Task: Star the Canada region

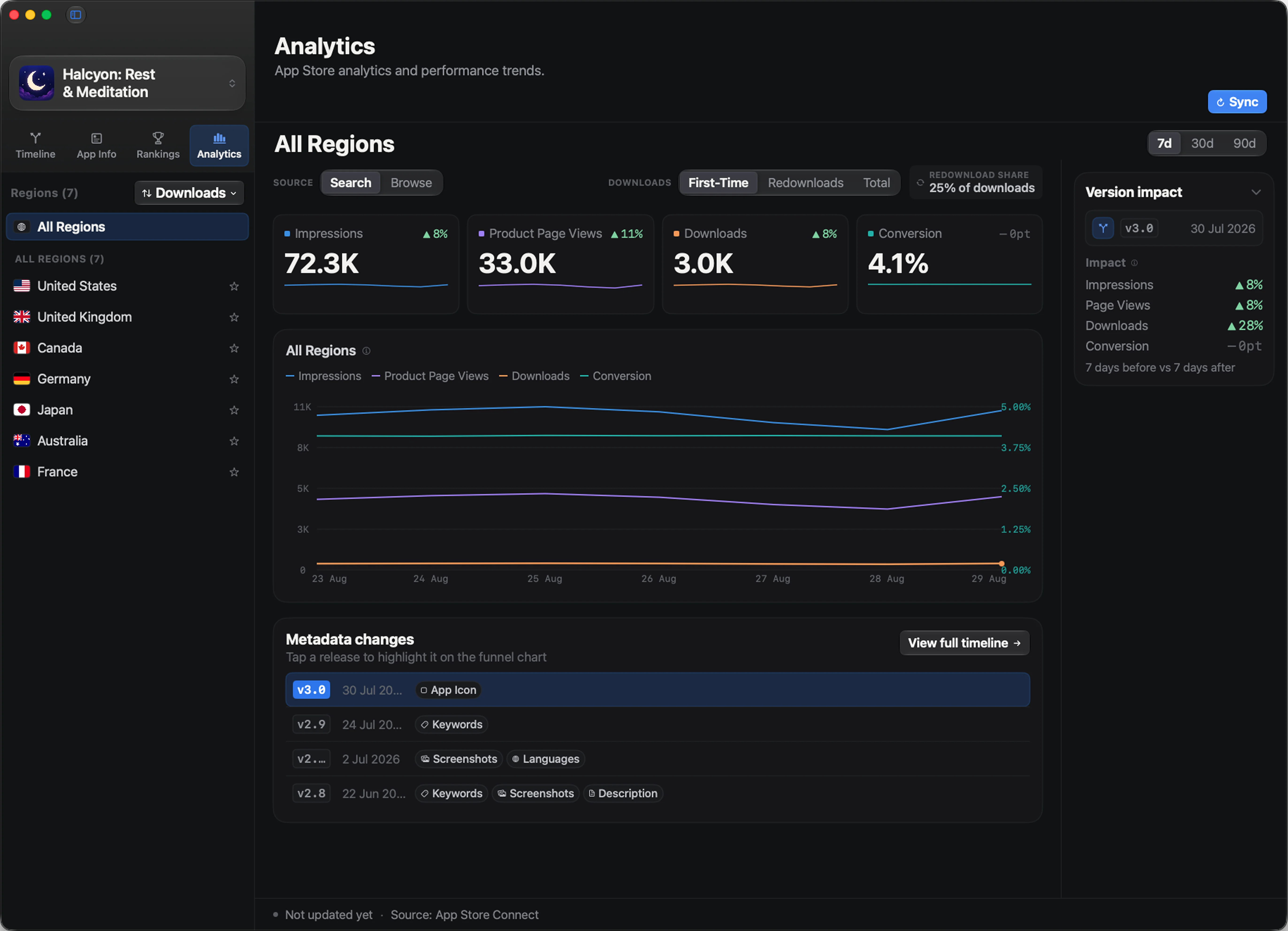Action: coord(234,348)
